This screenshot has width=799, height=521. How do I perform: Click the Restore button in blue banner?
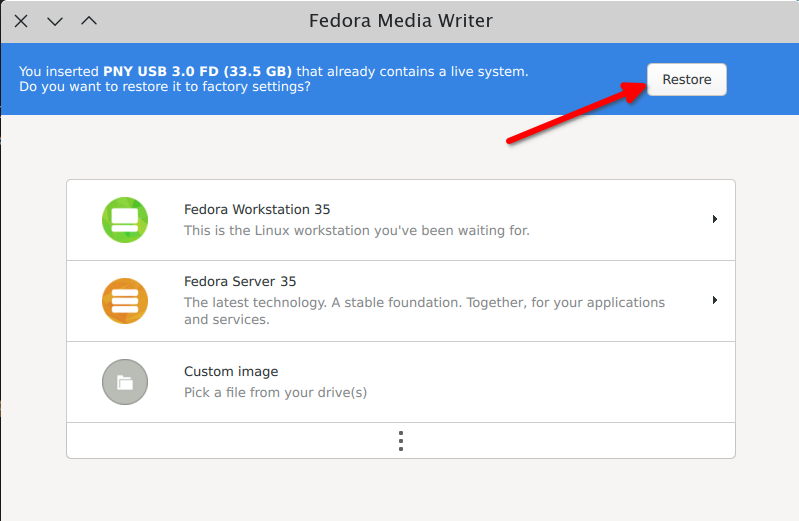click(x=686, y=80)
